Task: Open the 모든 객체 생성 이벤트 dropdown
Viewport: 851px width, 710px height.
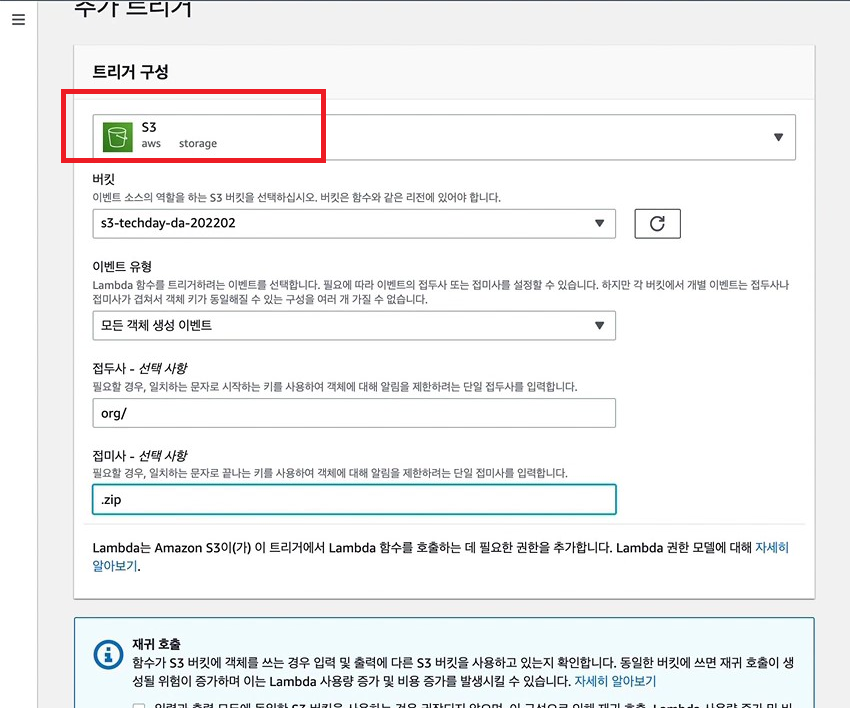Action: point(354,326)
